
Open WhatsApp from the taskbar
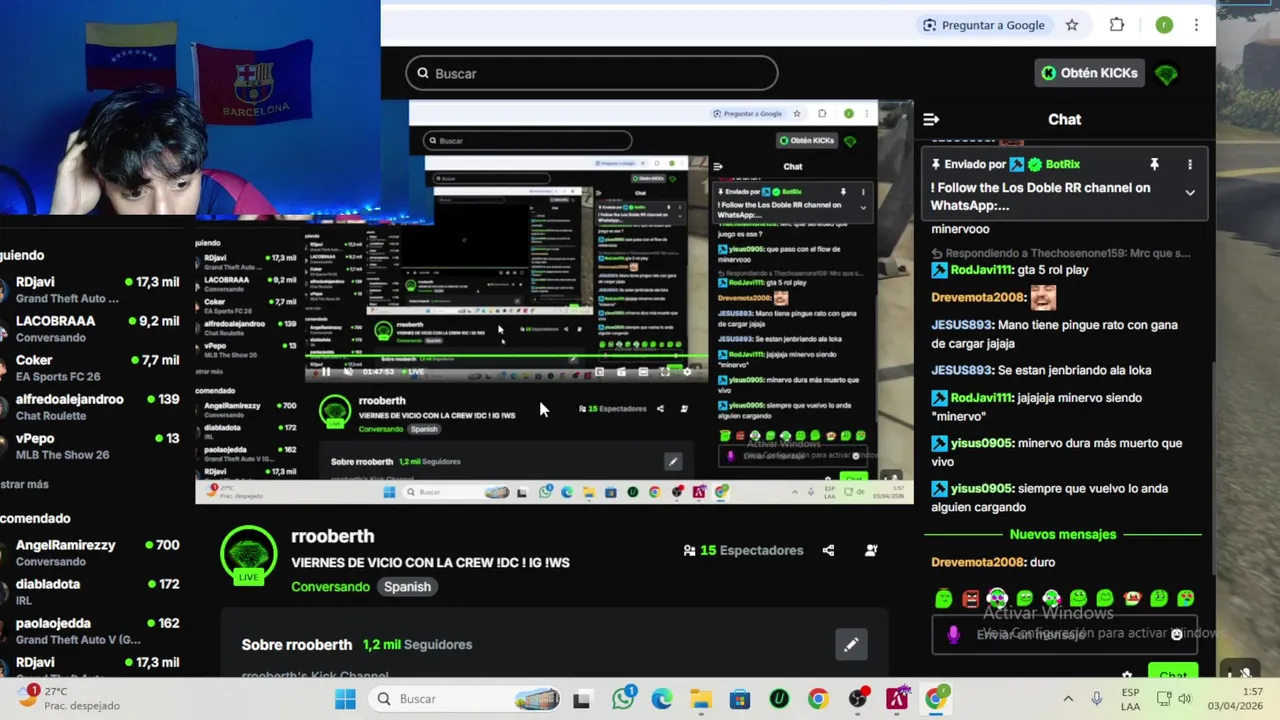(x=623, y=699)
